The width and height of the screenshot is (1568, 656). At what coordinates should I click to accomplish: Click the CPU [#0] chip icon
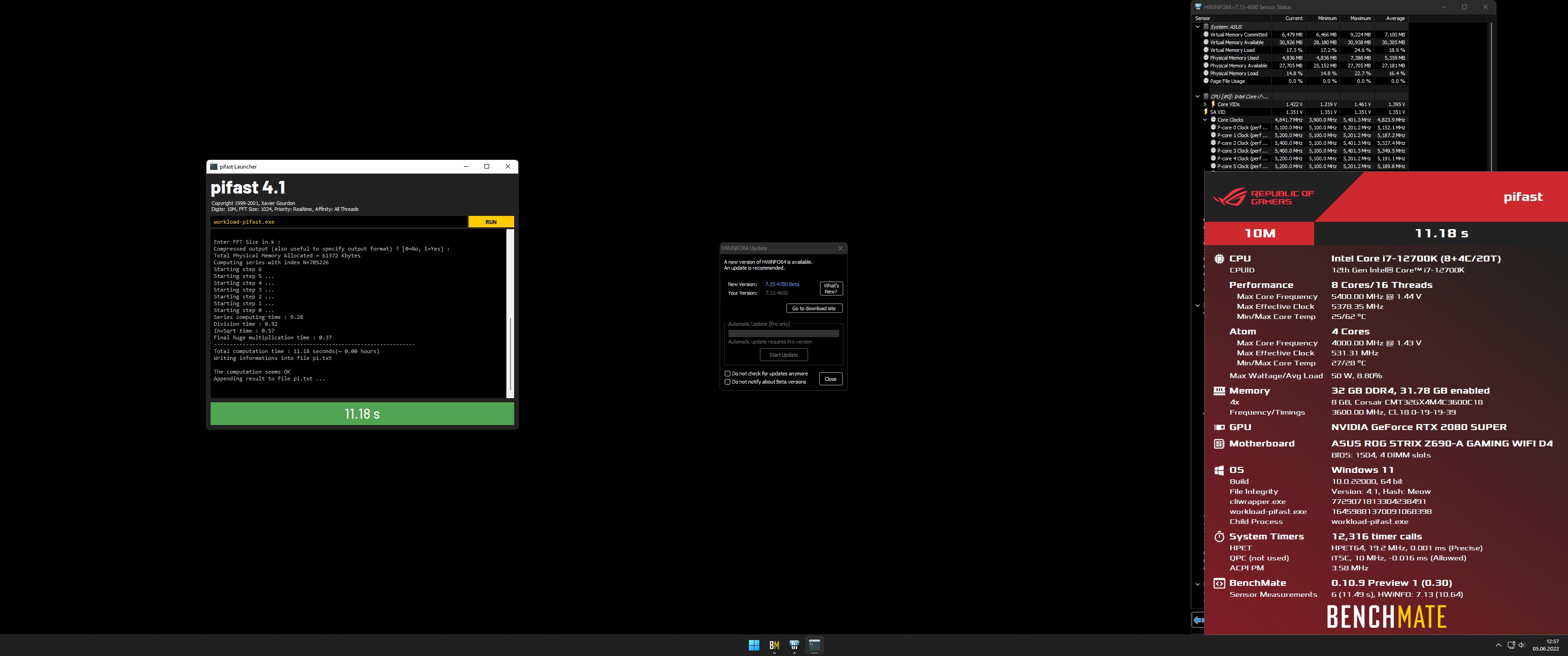pos(1206,96)
